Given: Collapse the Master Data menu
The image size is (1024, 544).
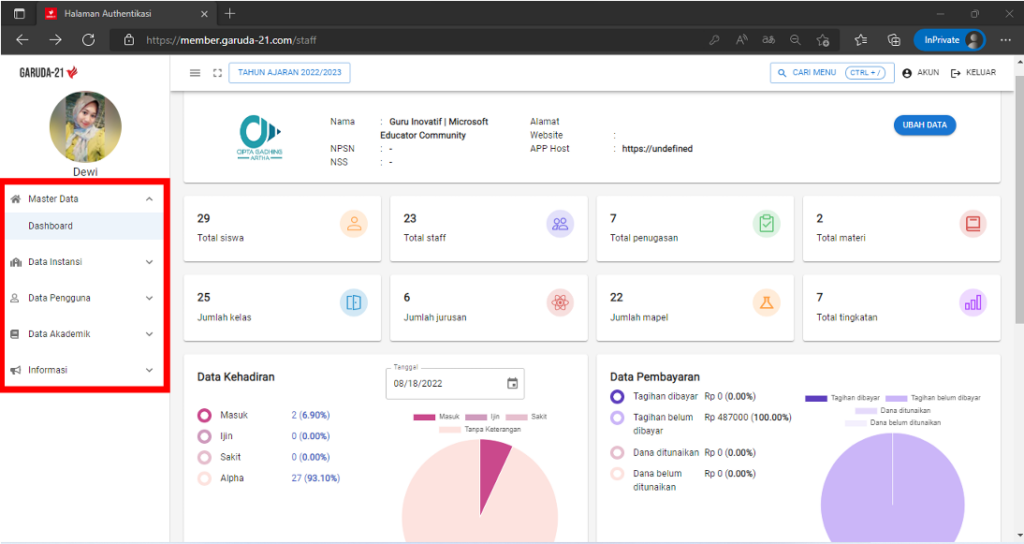Looking at the screenshot, I should coord(84,199).
